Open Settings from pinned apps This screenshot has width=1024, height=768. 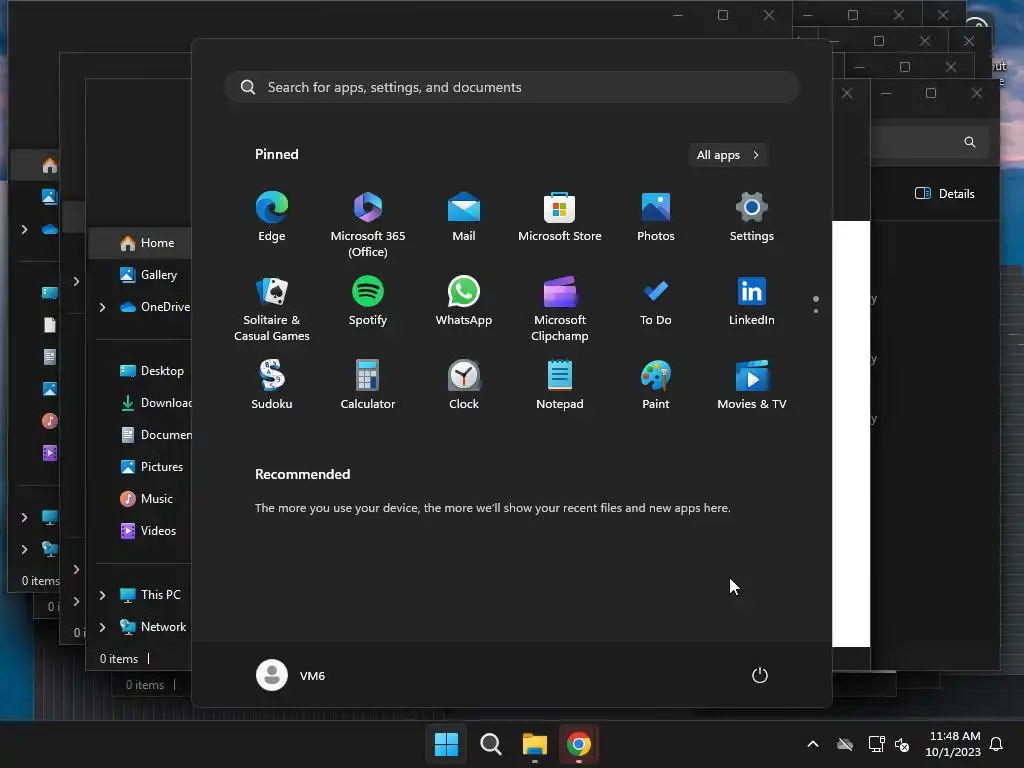click(x=752, y=217)
